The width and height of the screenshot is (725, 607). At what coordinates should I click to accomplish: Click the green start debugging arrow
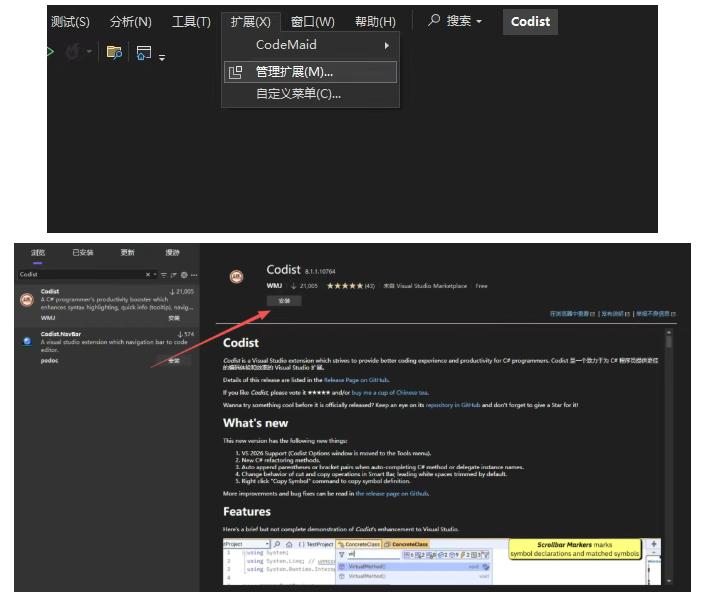click(50, 51)
